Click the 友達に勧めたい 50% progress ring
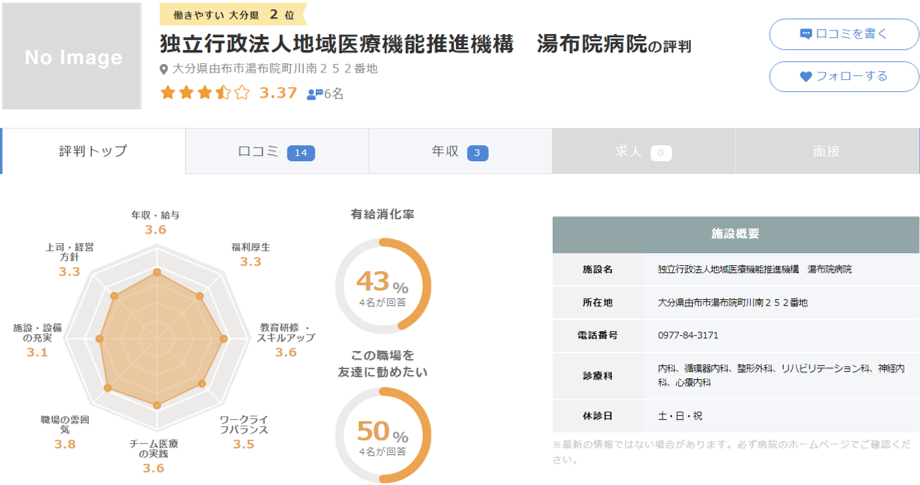Viewport: 920px width, 485px height. coord(383,435)
